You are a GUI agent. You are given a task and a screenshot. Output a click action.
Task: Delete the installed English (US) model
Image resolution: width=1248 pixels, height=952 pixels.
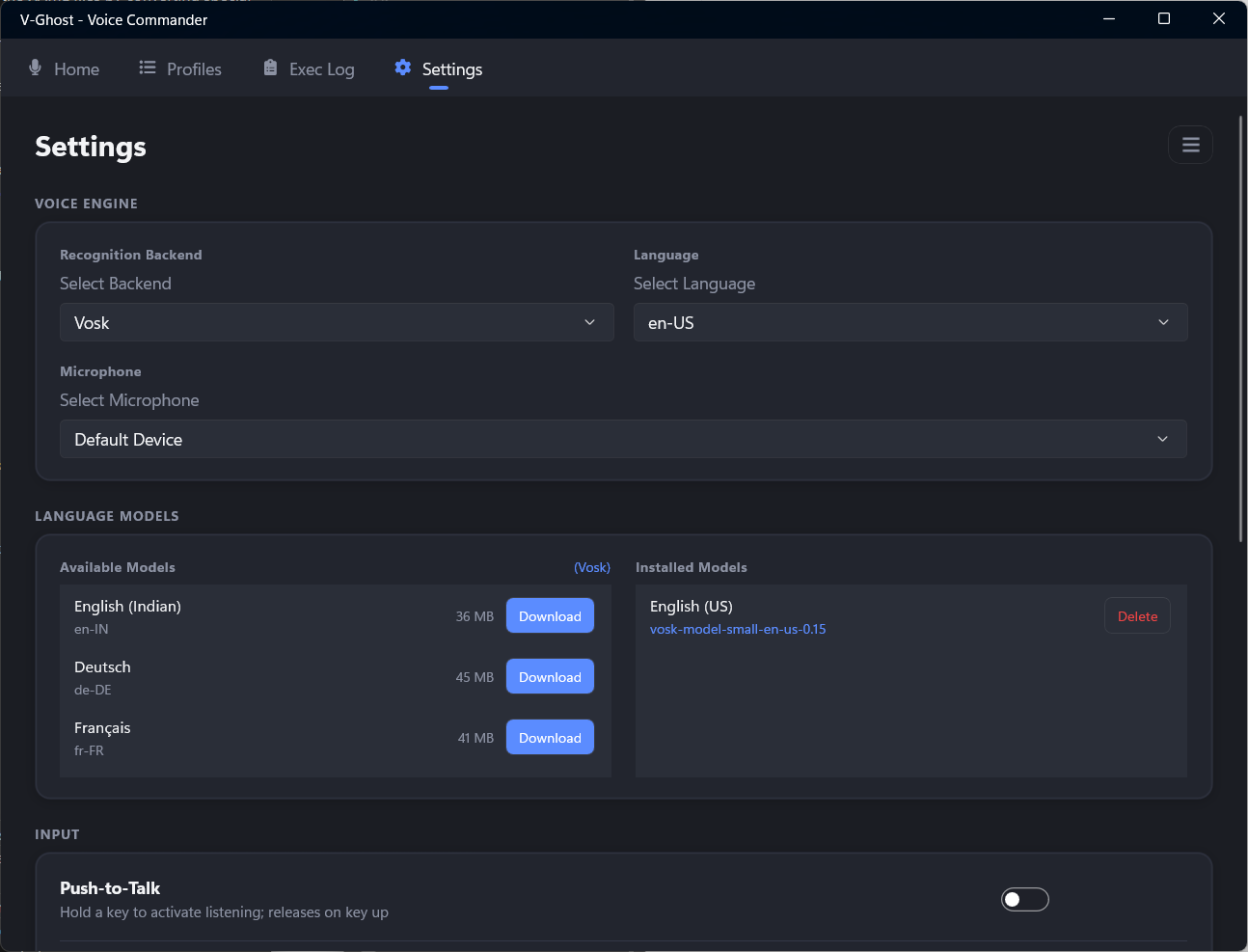[1137, 616]
